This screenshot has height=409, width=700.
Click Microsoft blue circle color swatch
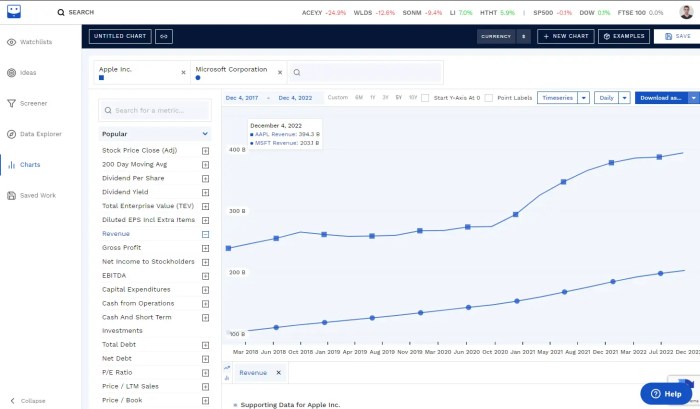[198, 78]
